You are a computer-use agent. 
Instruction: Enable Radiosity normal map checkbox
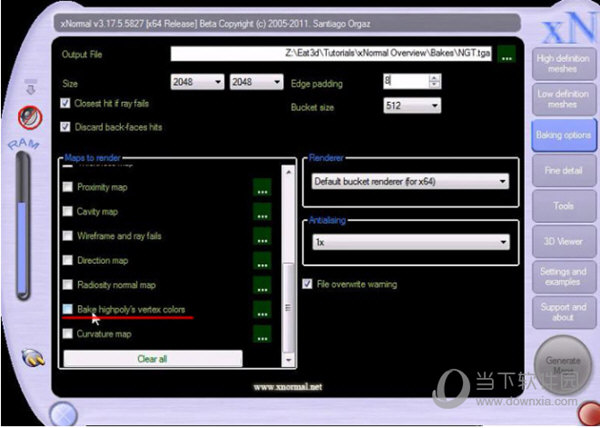[68, 285]
